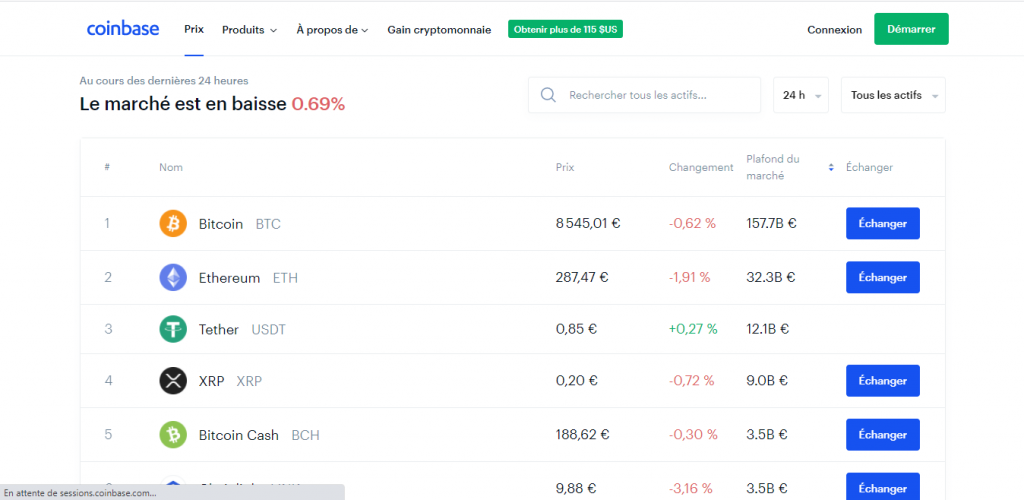The height and width of the screenshot is (500, 1024).
Task: Click Échanger button for XRP
Action: (883, 381)
